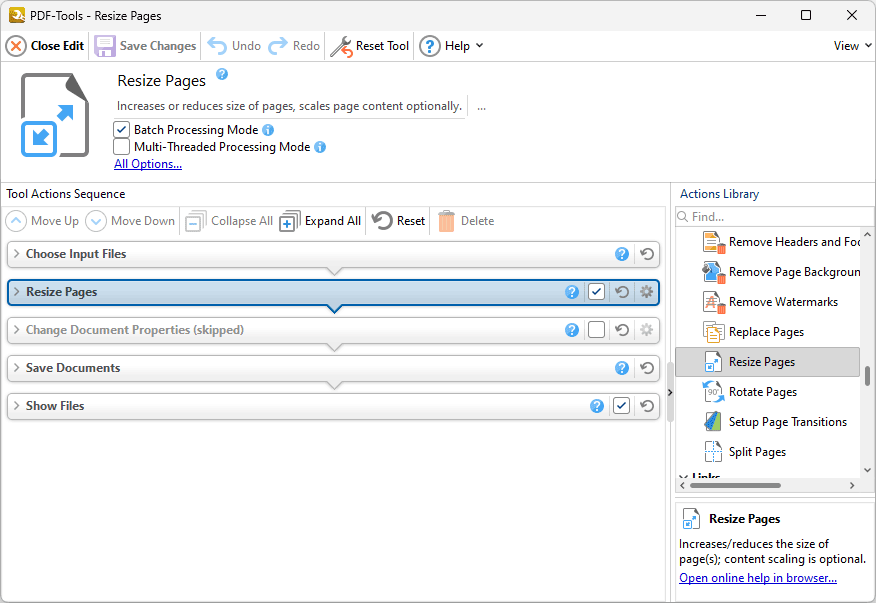The height and width of the screenshot is (603, 876).
Task: Reset the Save Documents step
Action: coord(647,368)
